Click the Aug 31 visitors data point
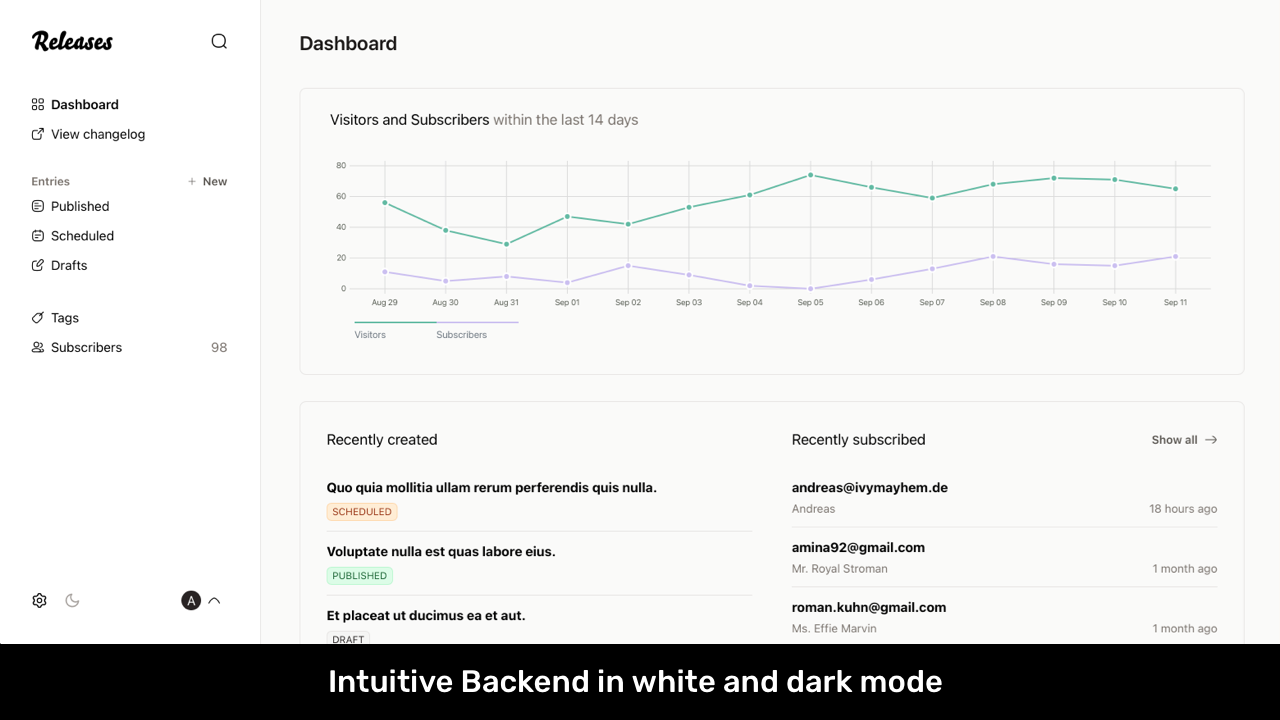1280x720 pixels. click(x=506, y=244)
